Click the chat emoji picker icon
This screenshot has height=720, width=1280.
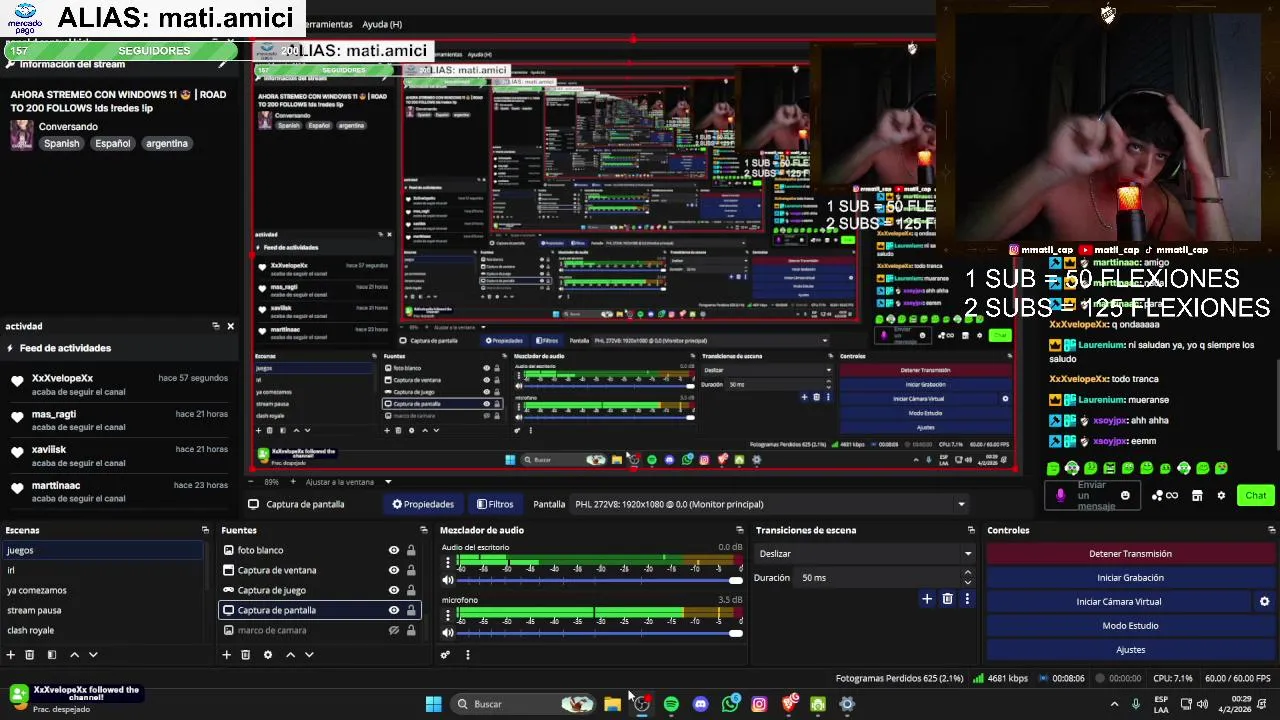(1125, 495)
